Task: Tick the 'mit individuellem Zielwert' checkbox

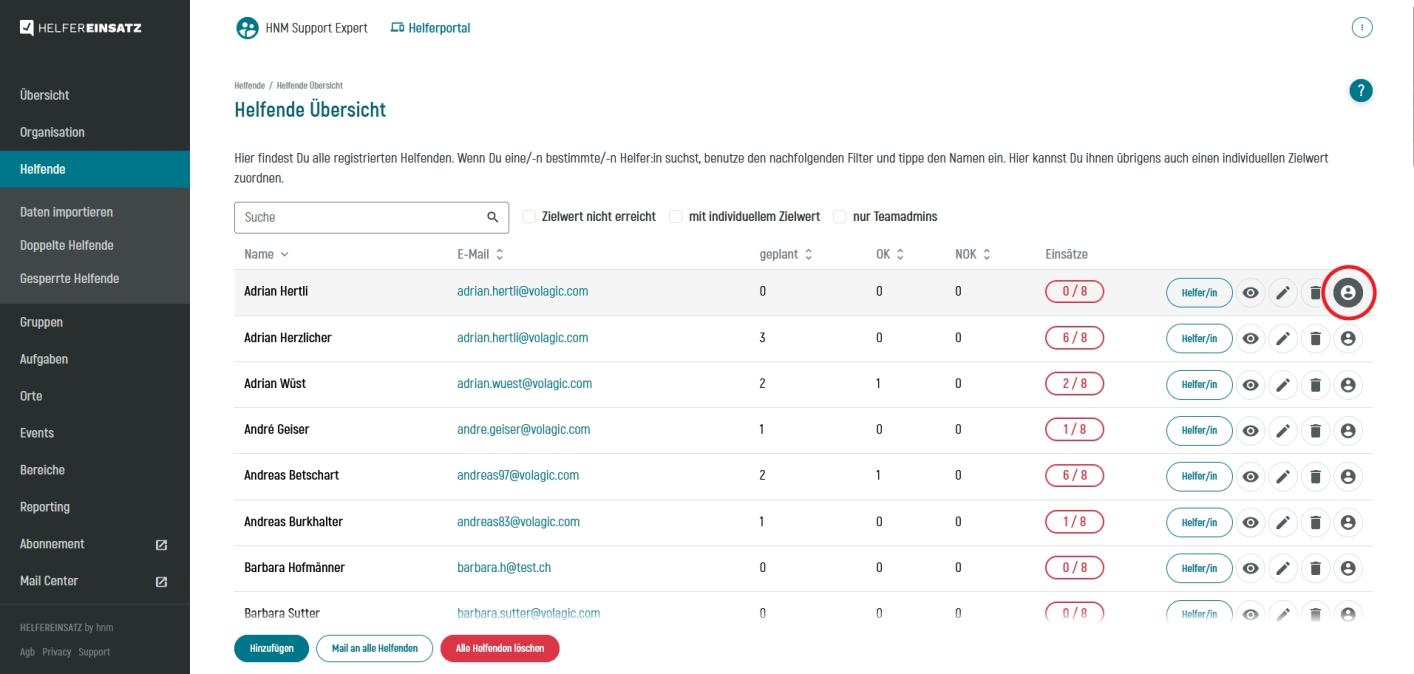Action: (x=676, y=217)
